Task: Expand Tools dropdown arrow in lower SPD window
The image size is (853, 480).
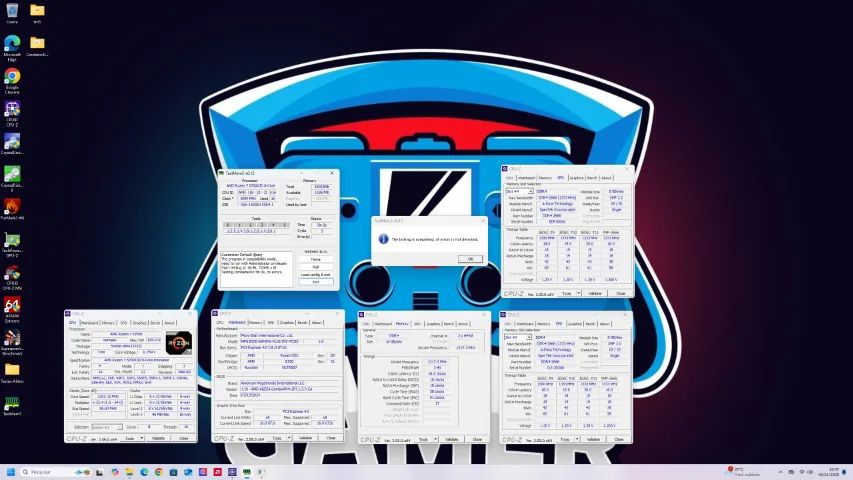Action: [577, 439]
